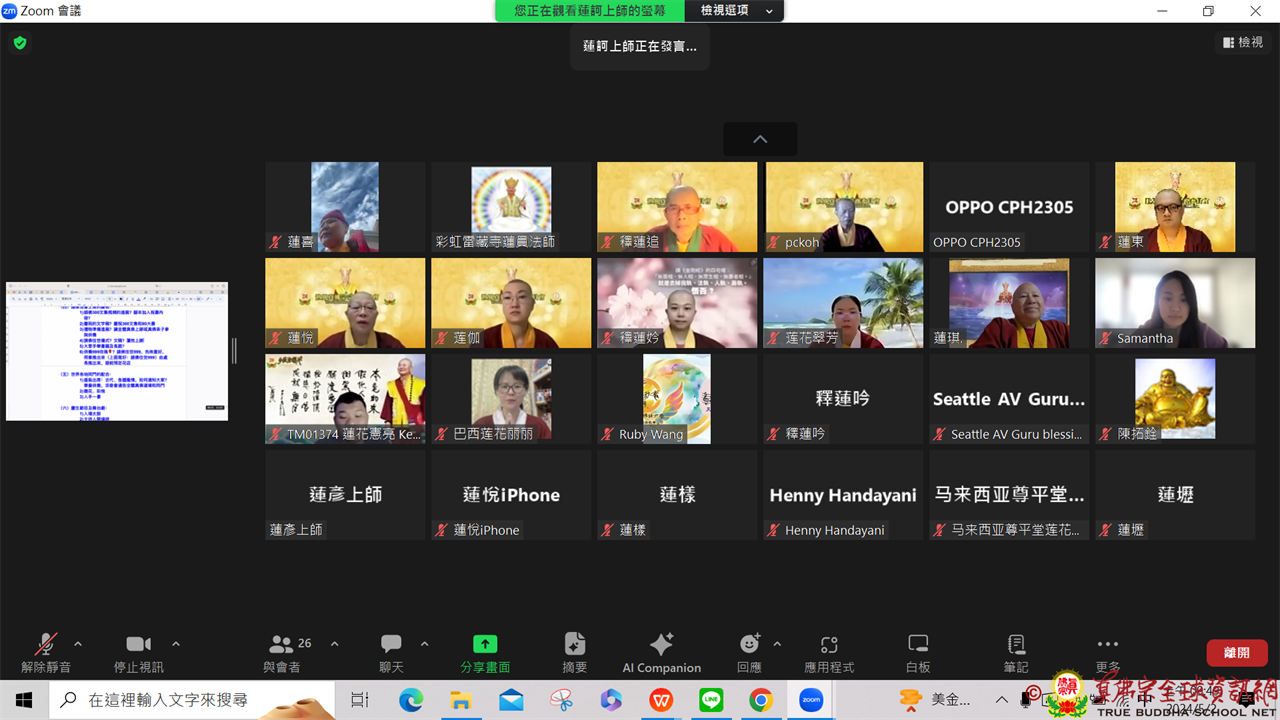Viewport: 1280px width, 720px height.
Task: Click the red 離開 leave button
Action: click(x=1236, y=652)
